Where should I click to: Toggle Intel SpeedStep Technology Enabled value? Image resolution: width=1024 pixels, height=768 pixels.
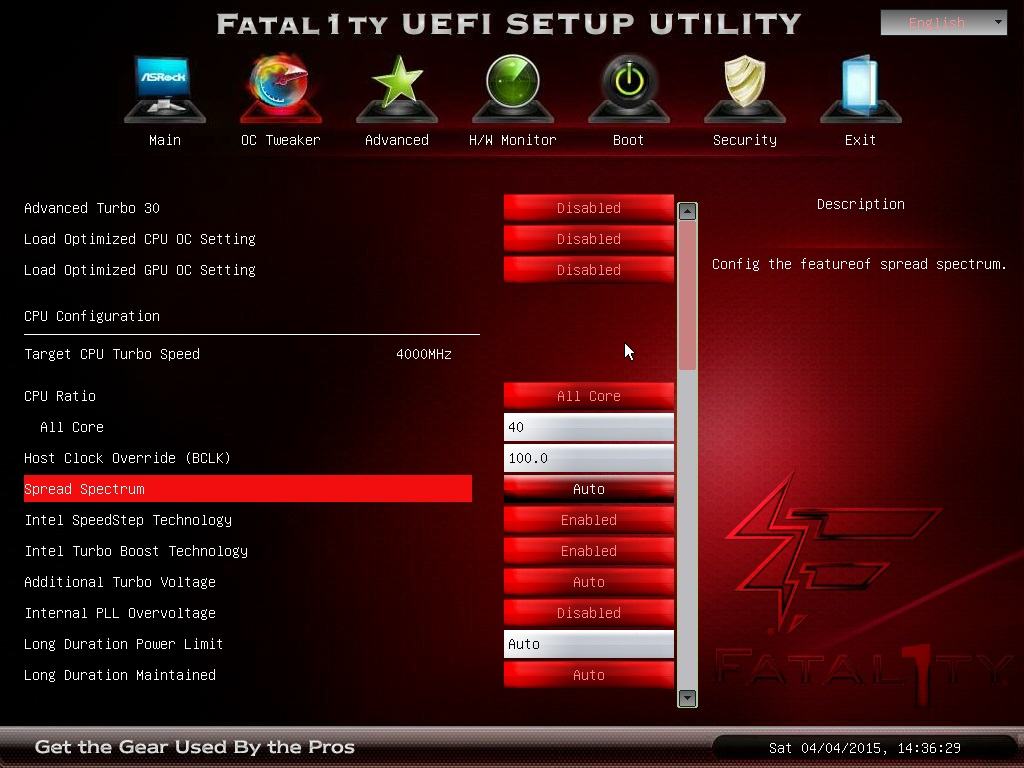588,520
